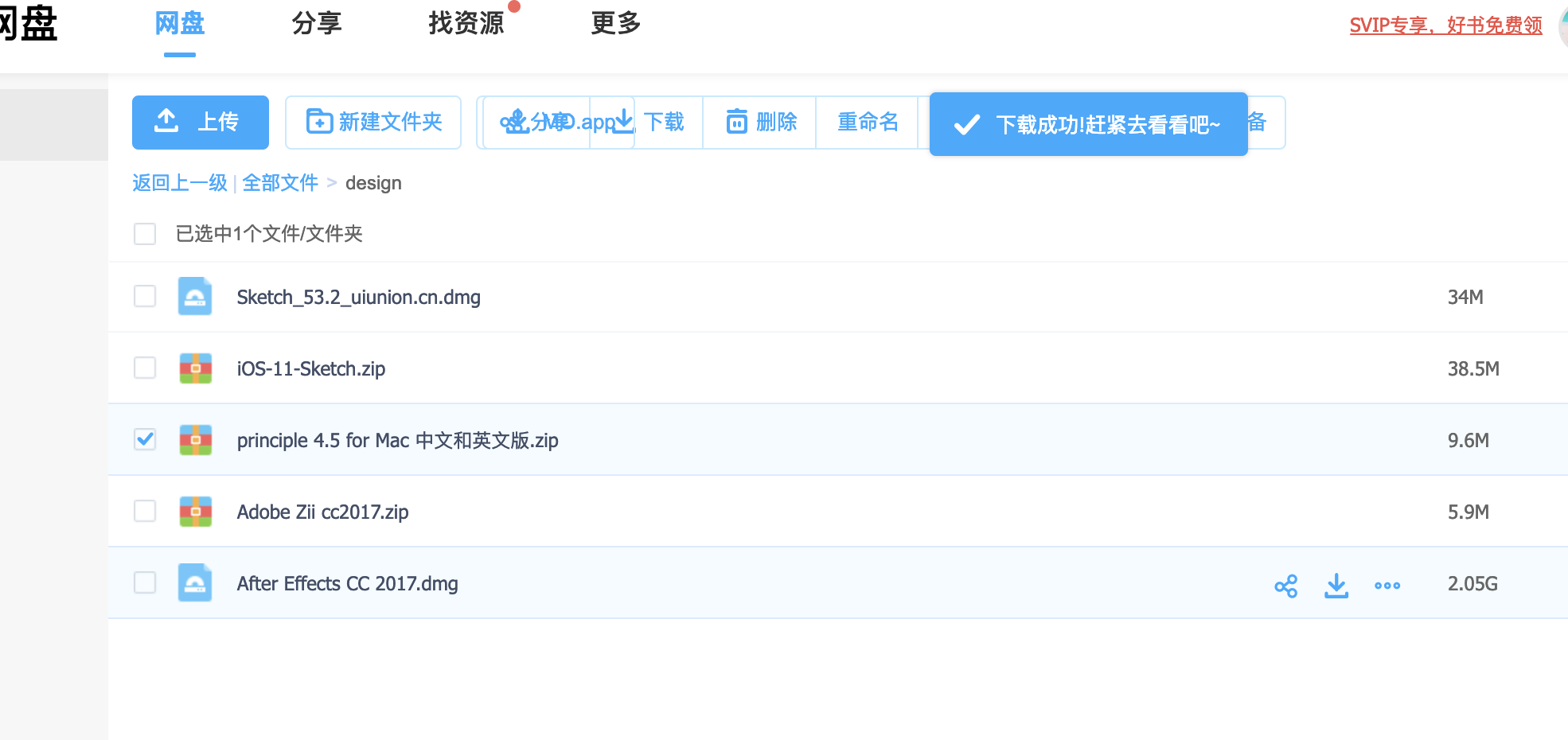
Task: Check the Sketch_53.2_uiunion.cn.dmg checkbox
Action: [145, 296]
